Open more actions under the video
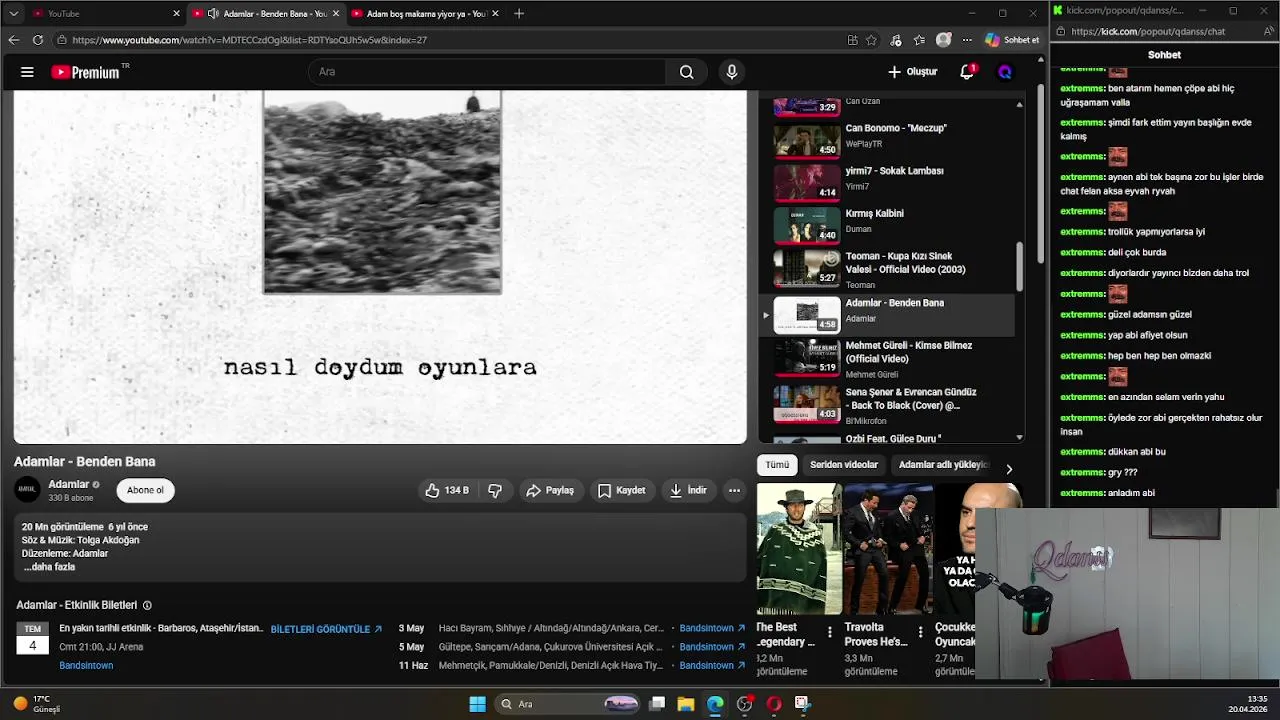The height and width of the screenshot is (720, 1280). click(734, 490)
